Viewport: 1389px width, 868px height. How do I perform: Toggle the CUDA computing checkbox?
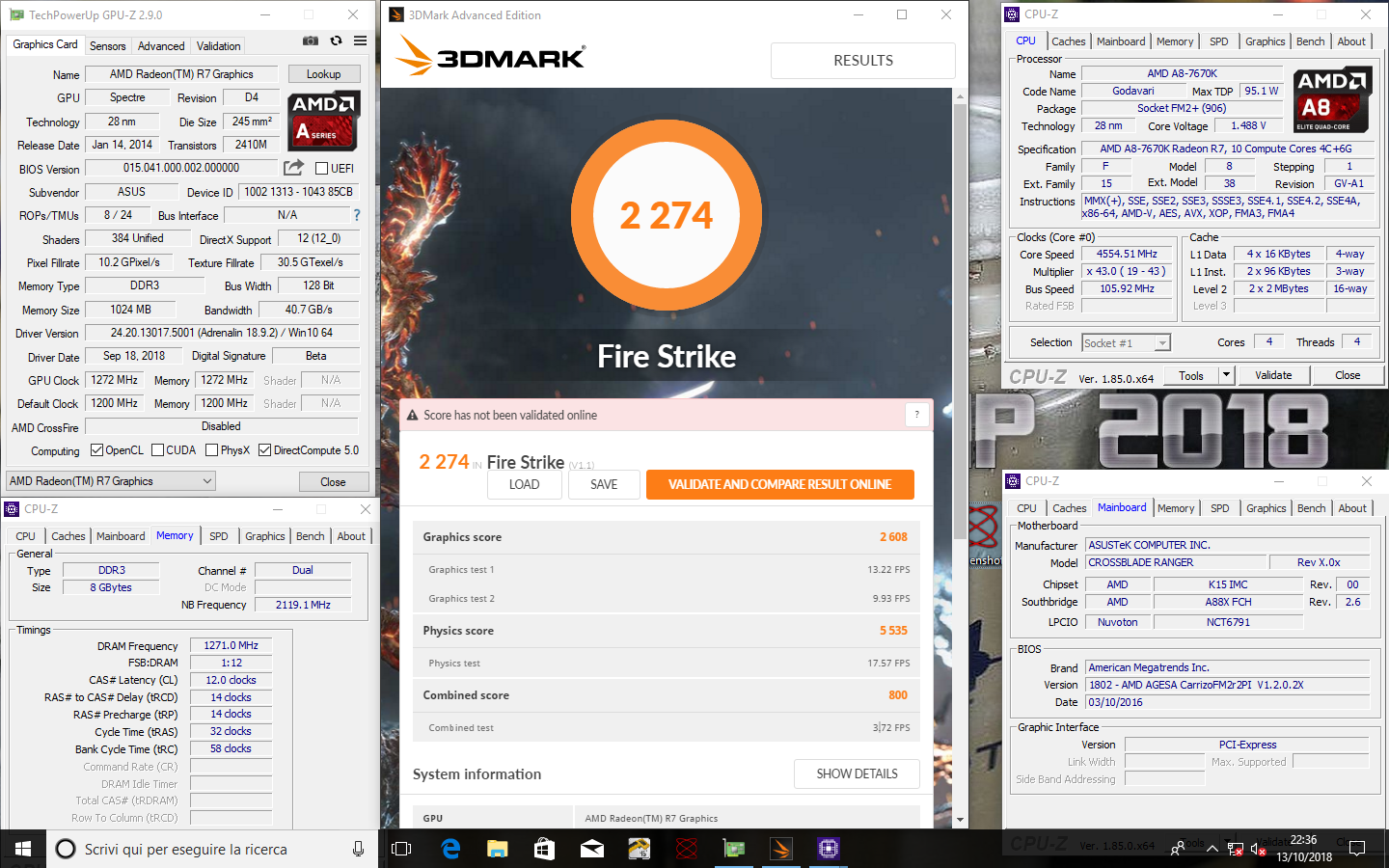[157, 450]
